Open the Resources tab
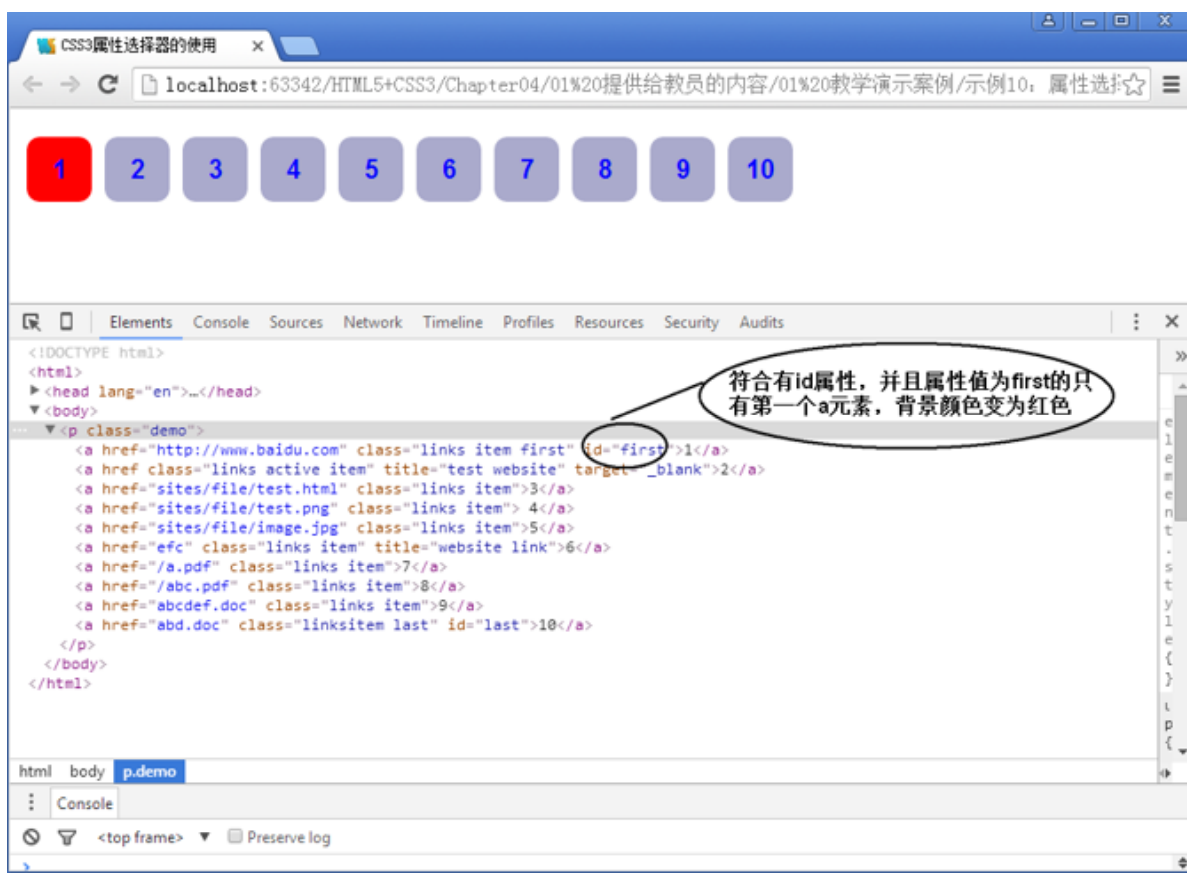 (609, 322)
